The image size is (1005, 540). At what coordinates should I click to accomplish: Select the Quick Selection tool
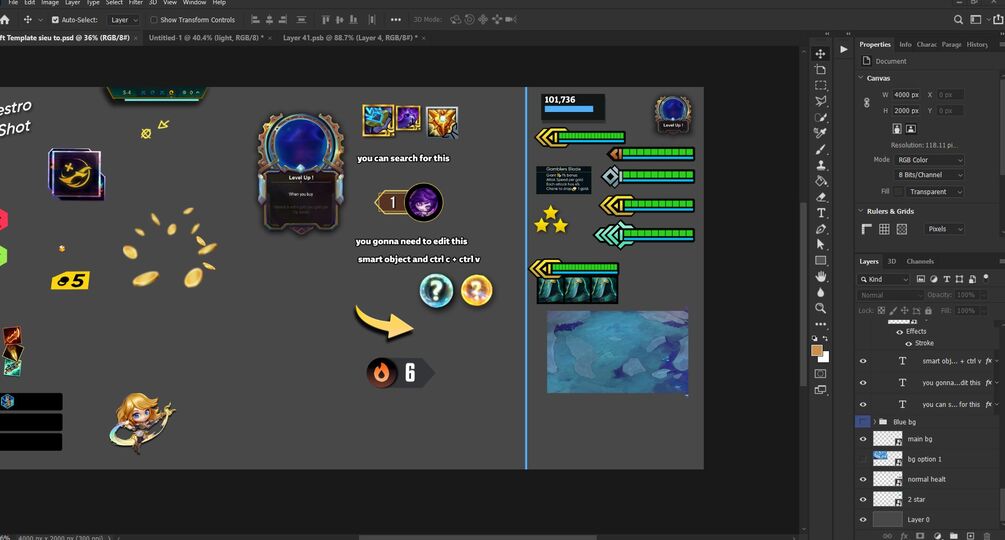click(x=820, y=117)
